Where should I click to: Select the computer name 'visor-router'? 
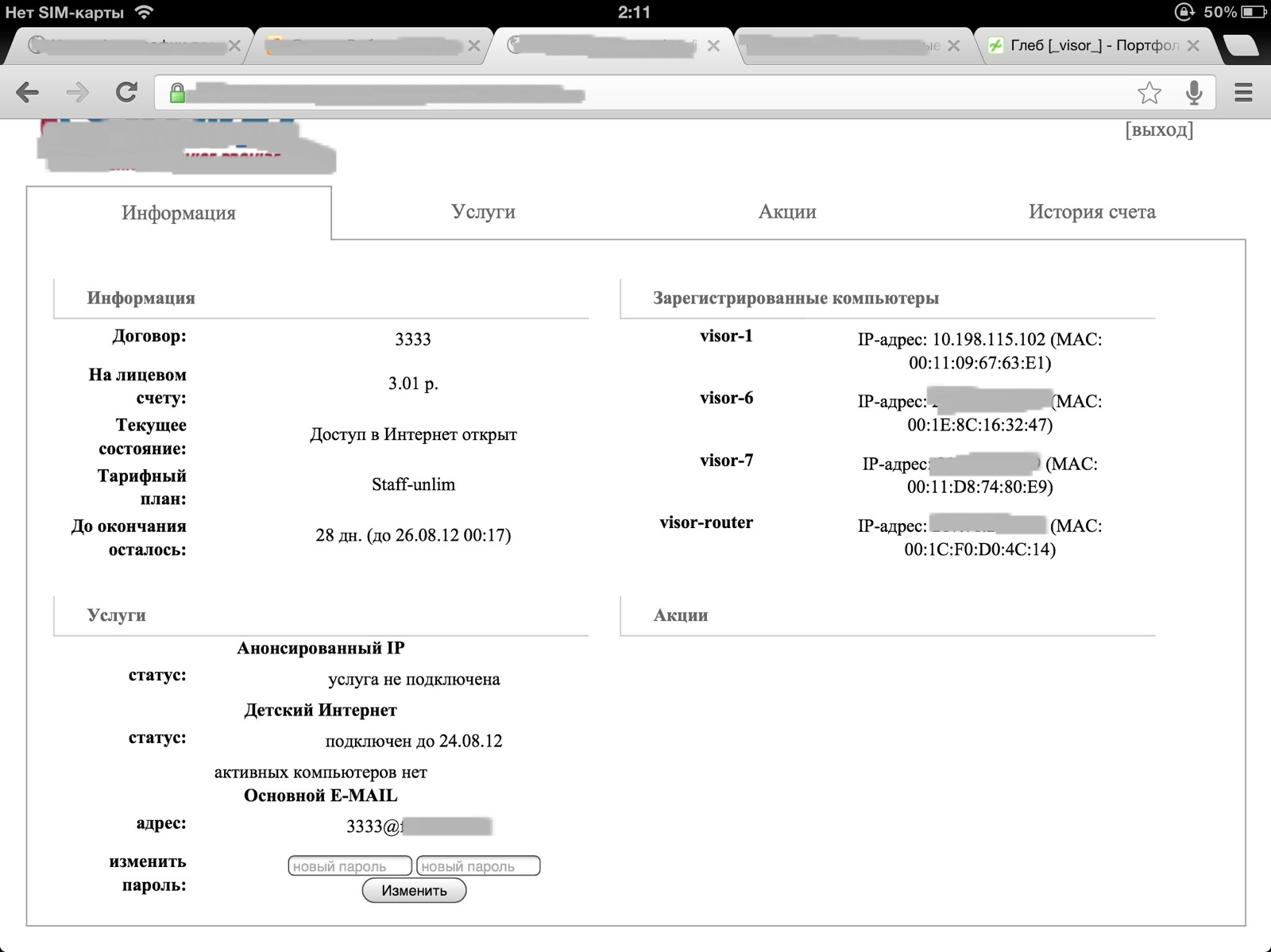(706, 522)
